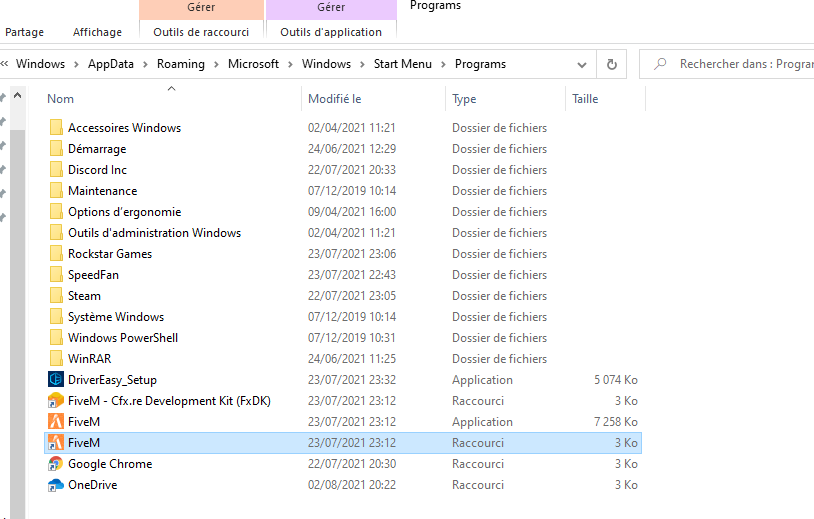Click the Discord Inc folder icon
The height and width of the screenshot is (519, 814).
[x=56, y=170]
